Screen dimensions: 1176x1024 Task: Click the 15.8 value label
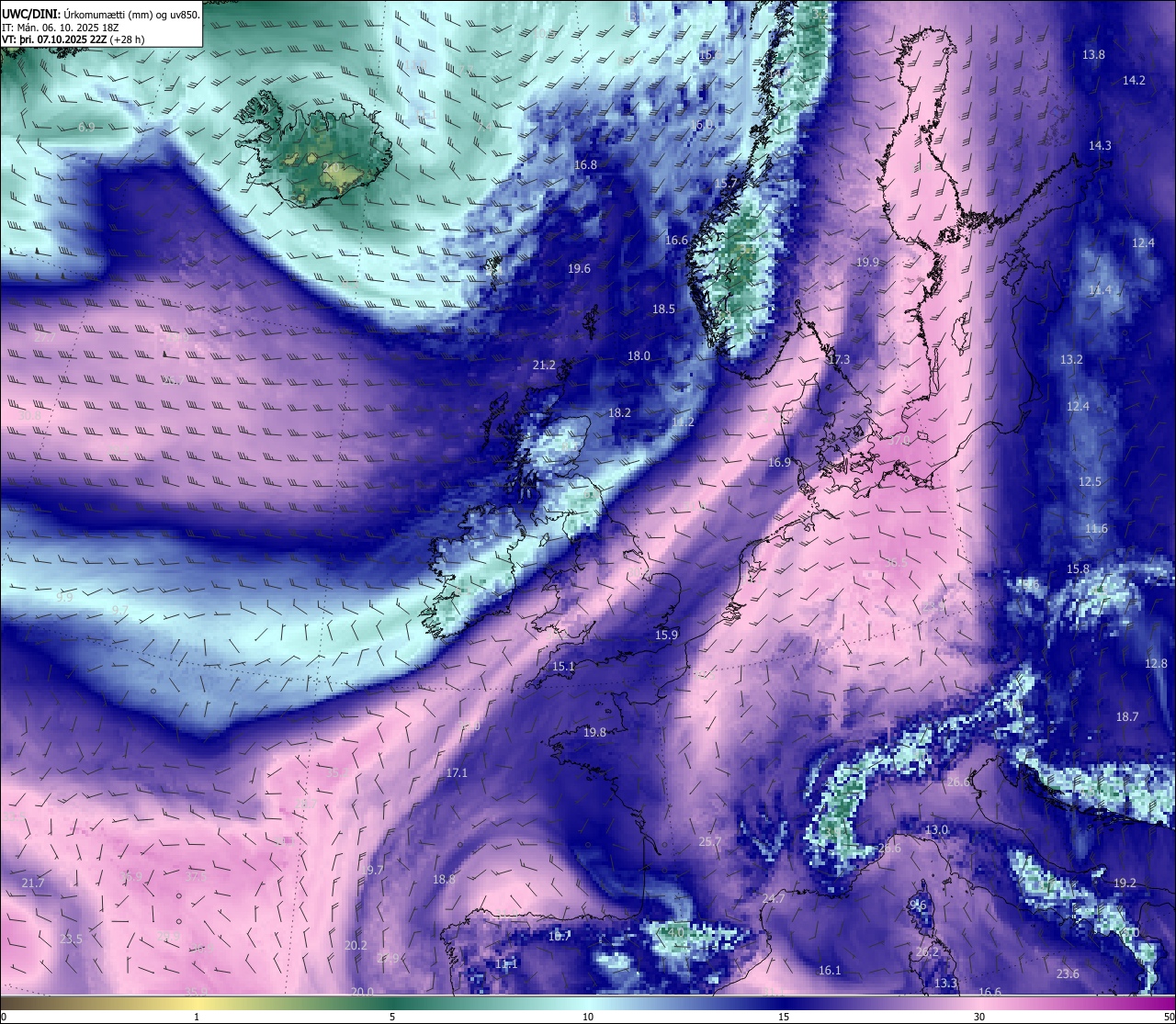pyautogui.click(x=1078, y=569)
